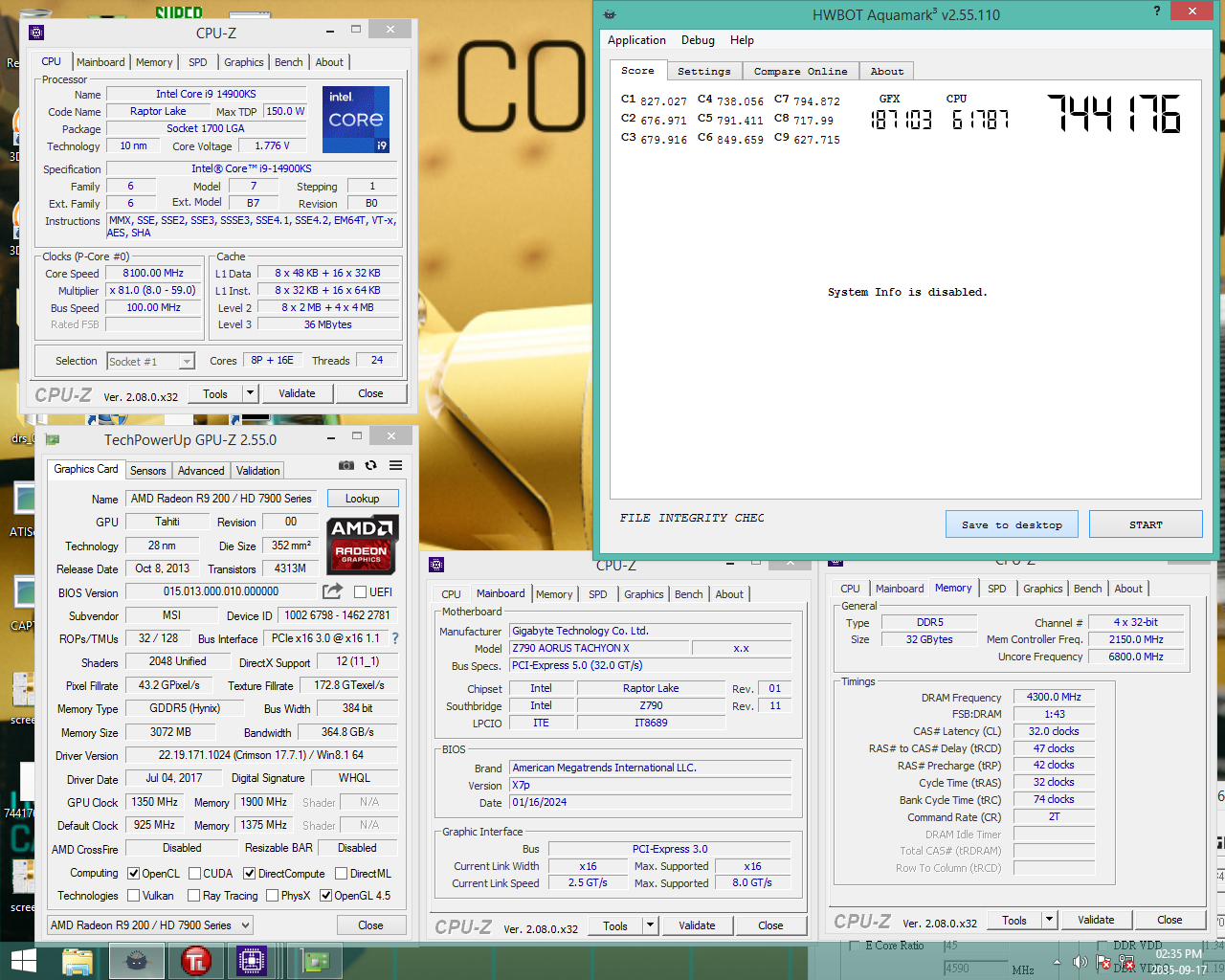
Task: Click the Core Speed value 8100.00 MHz
Action: (153, 273)
